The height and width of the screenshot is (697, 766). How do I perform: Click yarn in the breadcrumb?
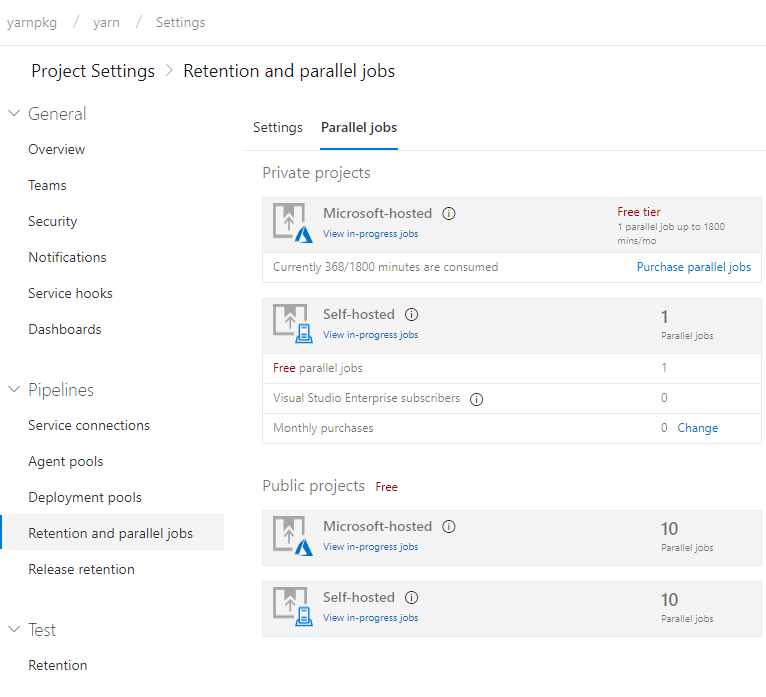pos(106,23)
